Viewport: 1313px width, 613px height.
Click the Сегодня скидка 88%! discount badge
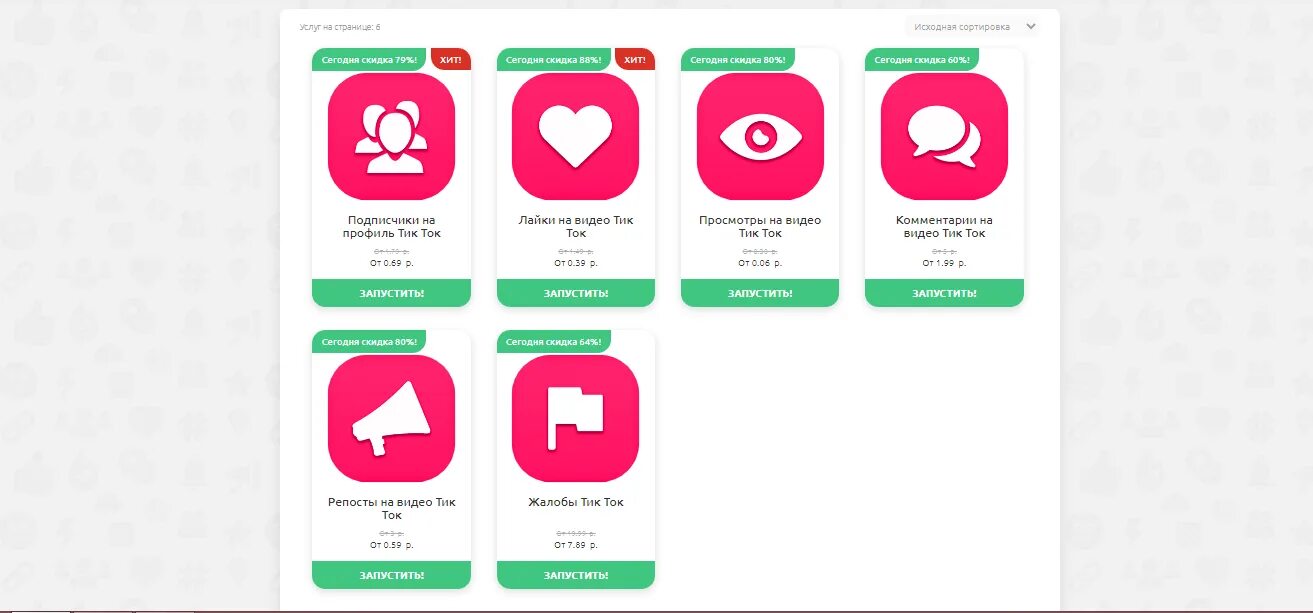554,60
